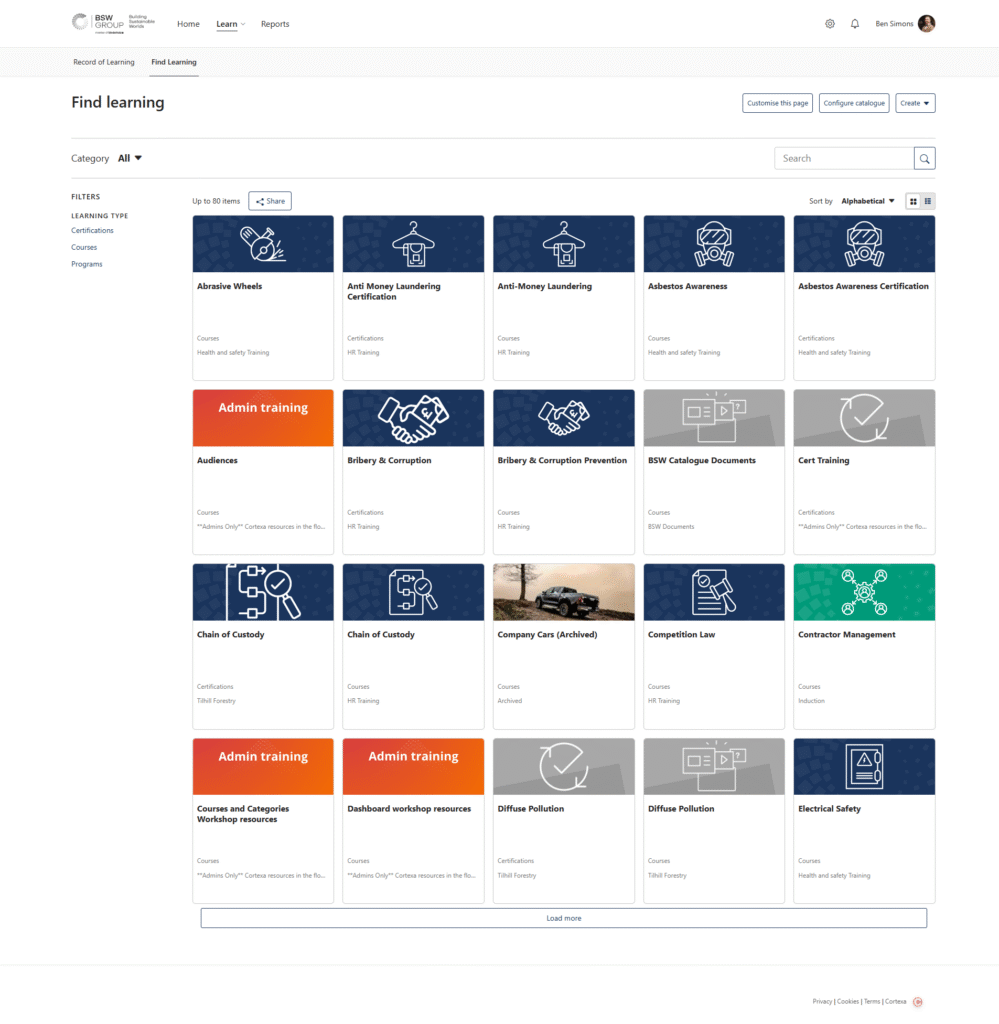Switch to grid view layout
Viewport: 999px width, 1024px height.
click(913, 200)
